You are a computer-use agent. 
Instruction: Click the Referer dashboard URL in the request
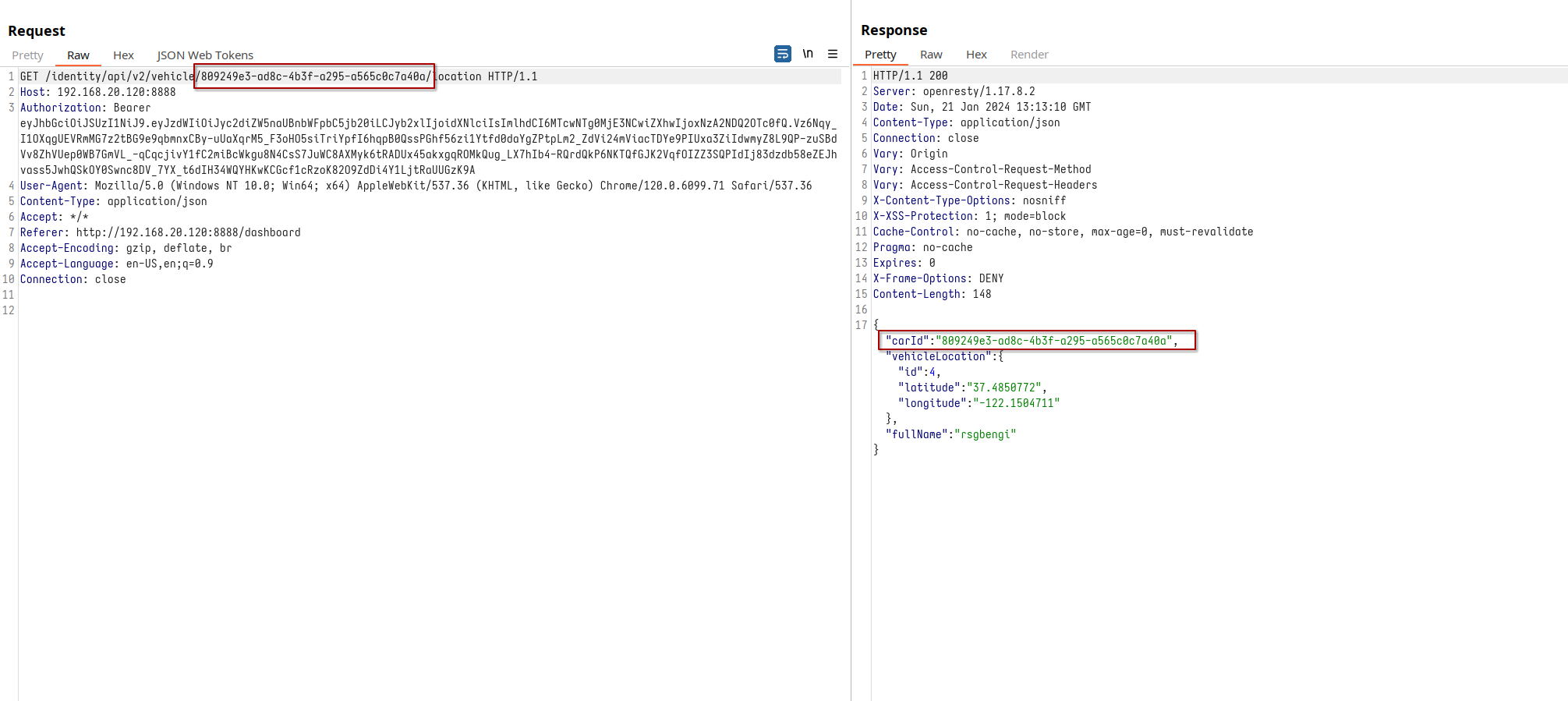(x=188, y=232)
